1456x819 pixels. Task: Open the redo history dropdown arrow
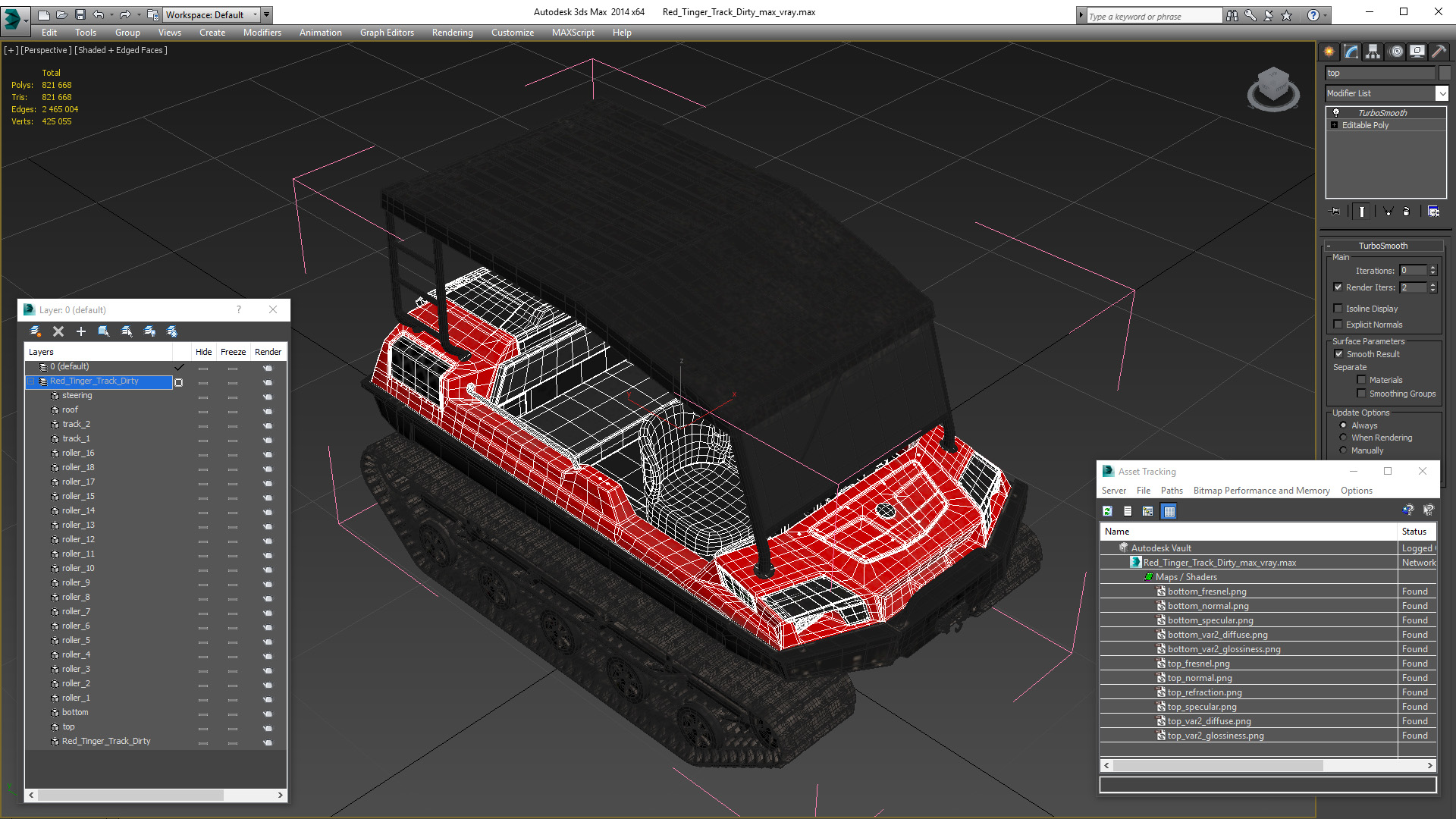[x=139, y=14]
